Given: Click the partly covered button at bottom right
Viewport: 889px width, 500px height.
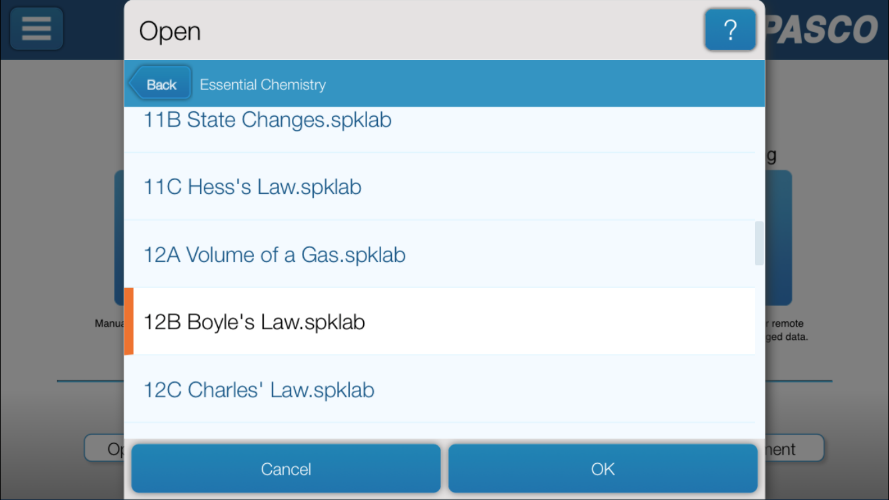Looking at the screenshot, I should tap(794, 448).
